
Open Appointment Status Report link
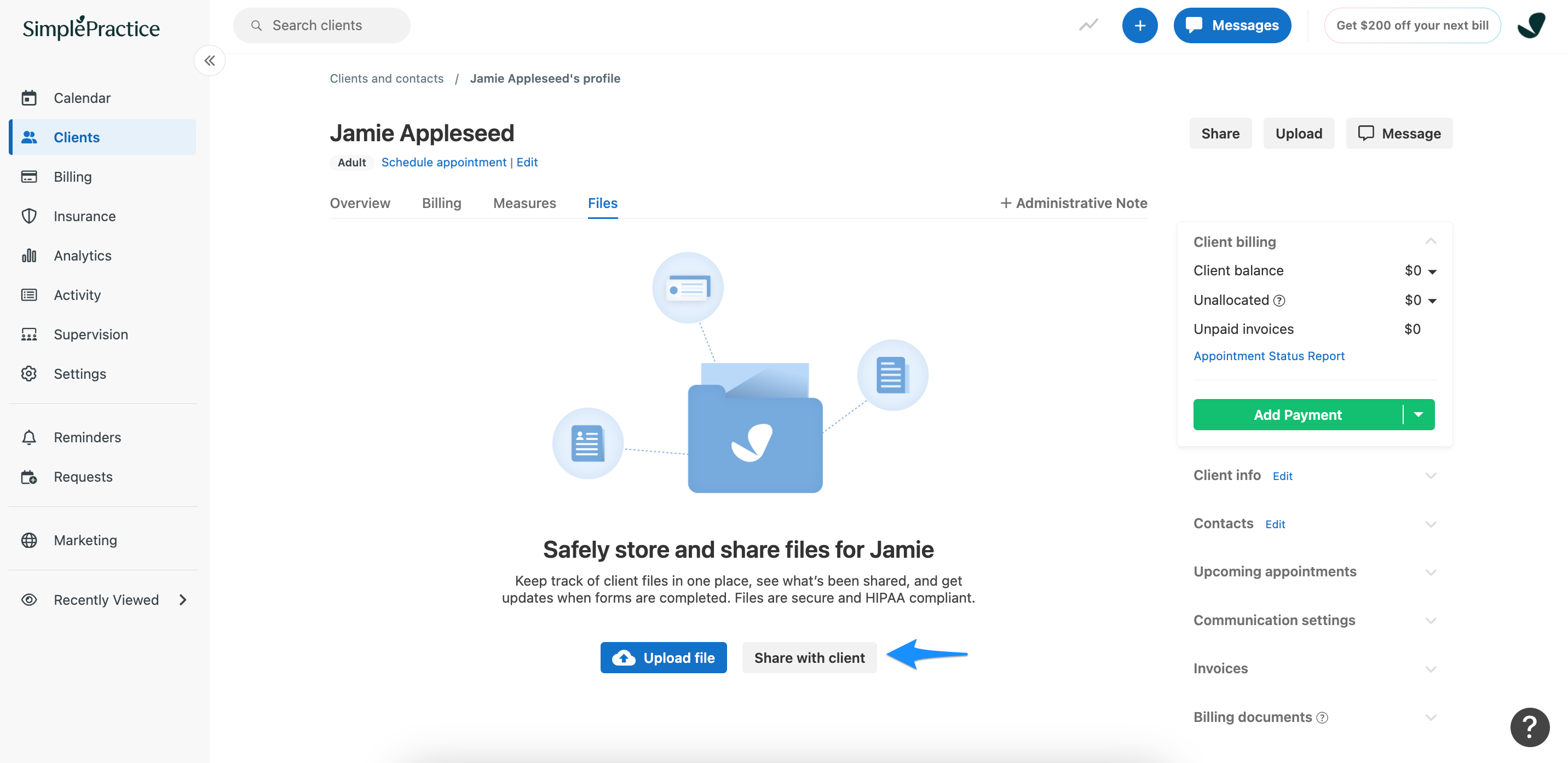(1269, 356)
